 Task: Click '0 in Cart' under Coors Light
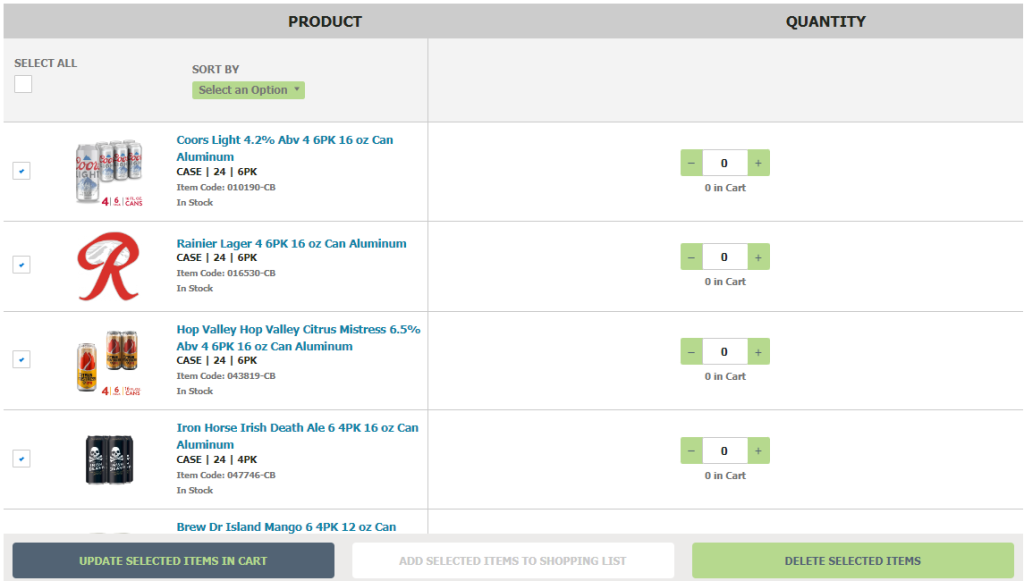[x=725, y=188]
